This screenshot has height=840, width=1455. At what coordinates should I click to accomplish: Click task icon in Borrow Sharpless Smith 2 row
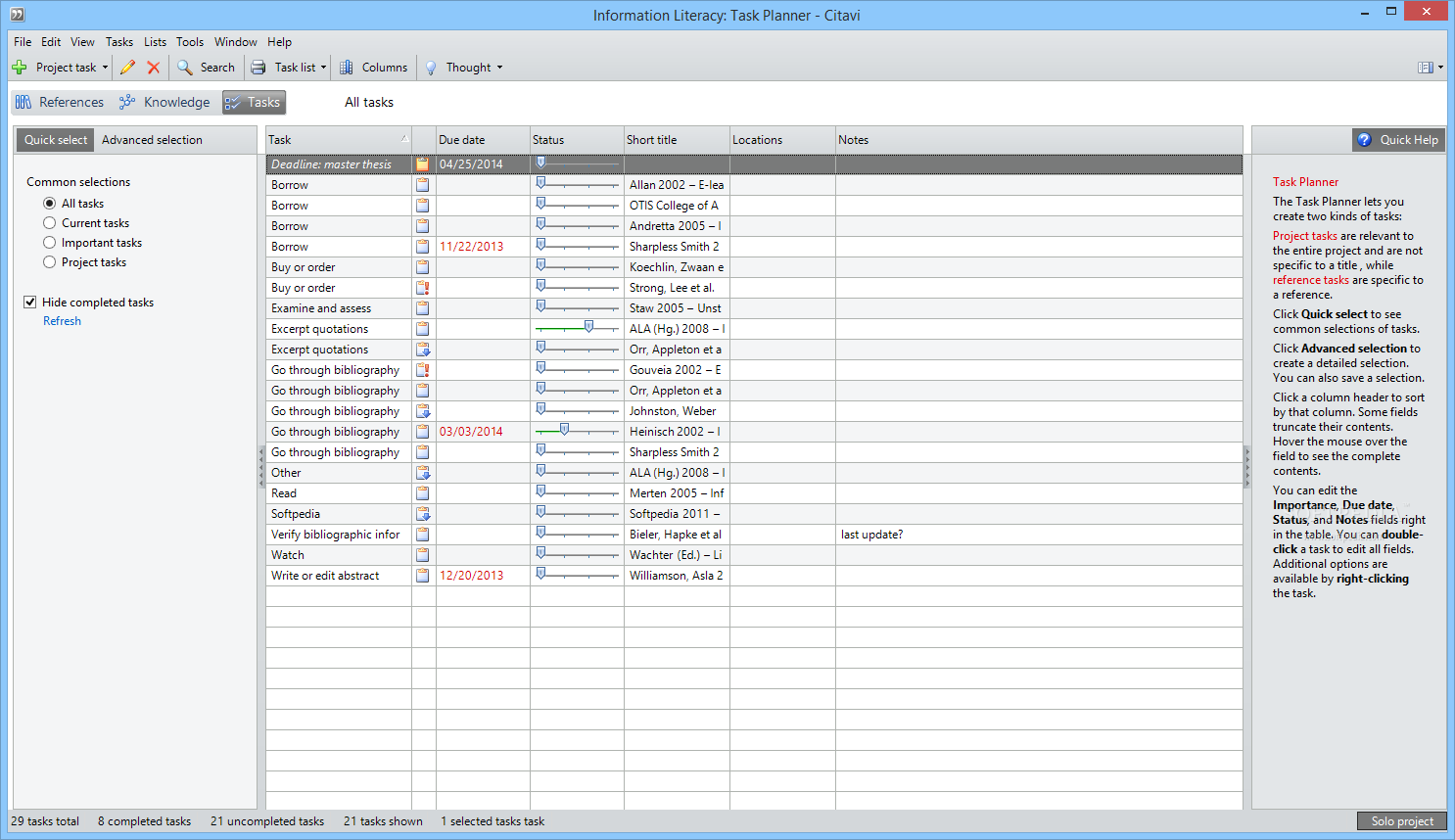(423, 247)
